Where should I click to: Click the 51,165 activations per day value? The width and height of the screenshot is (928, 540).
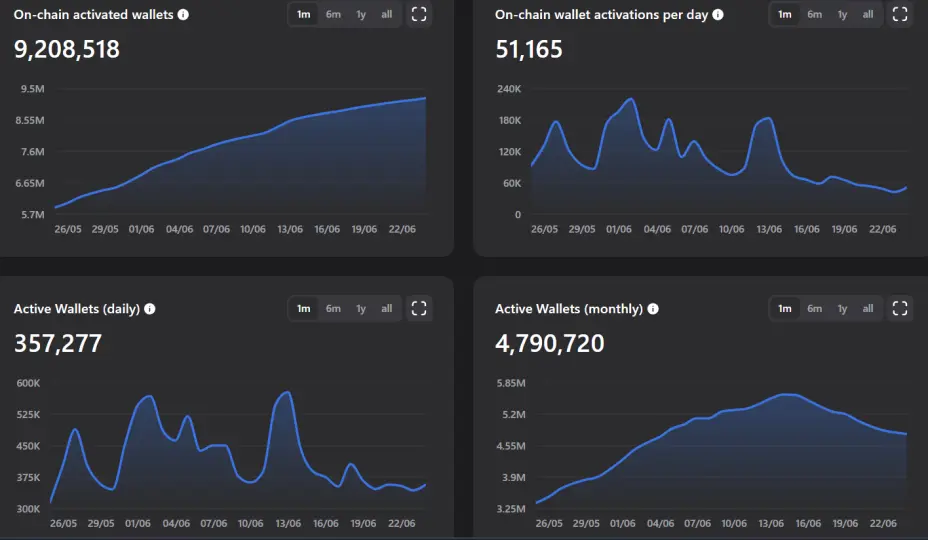[529, 49]
